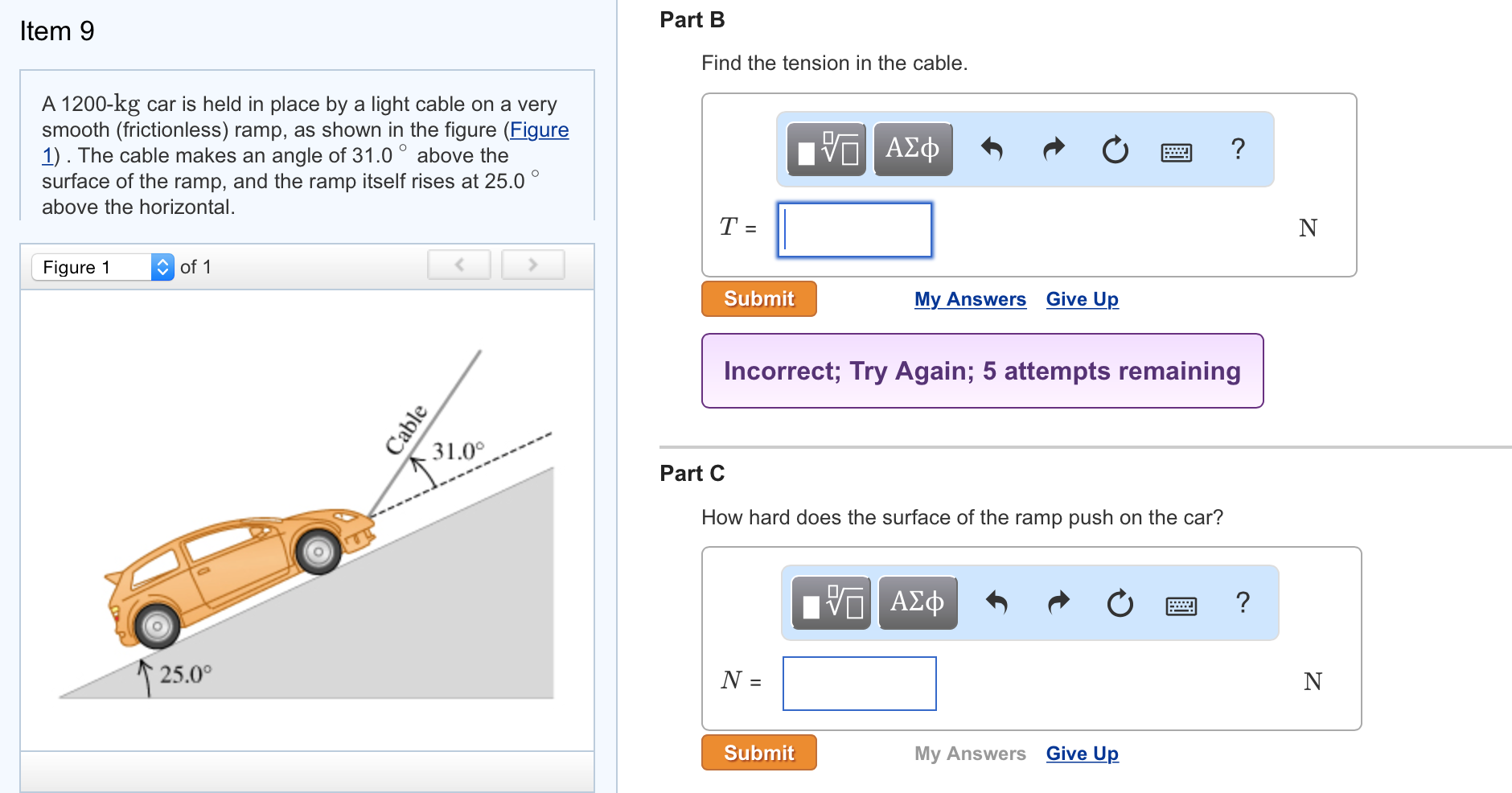Go to the next figure
The image size is (1512, 793).
pos(532,265)
